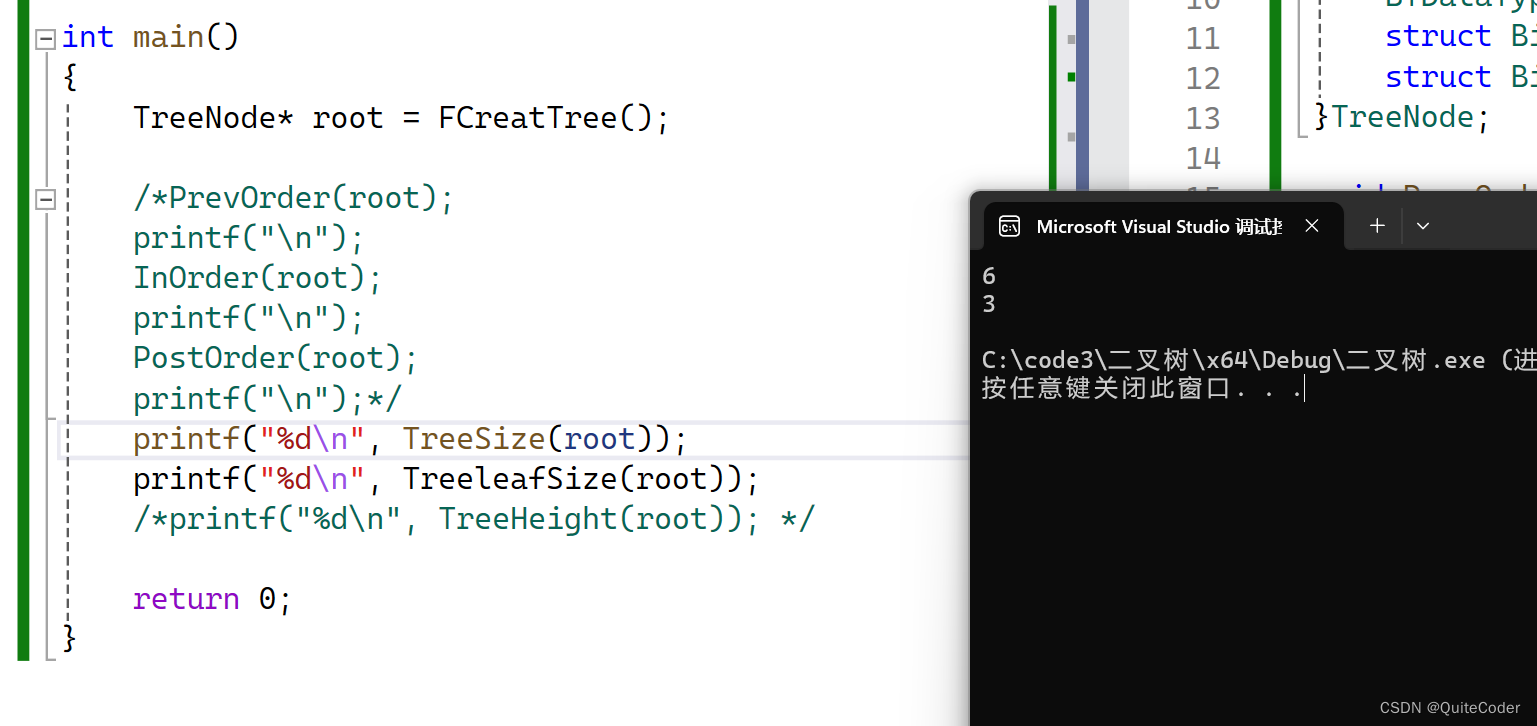Image resolution: width=1537 pixels, height=726 pixels.
Task: Collapse the int main() function block
Action: pyautogui.click(x=45, y=39)
